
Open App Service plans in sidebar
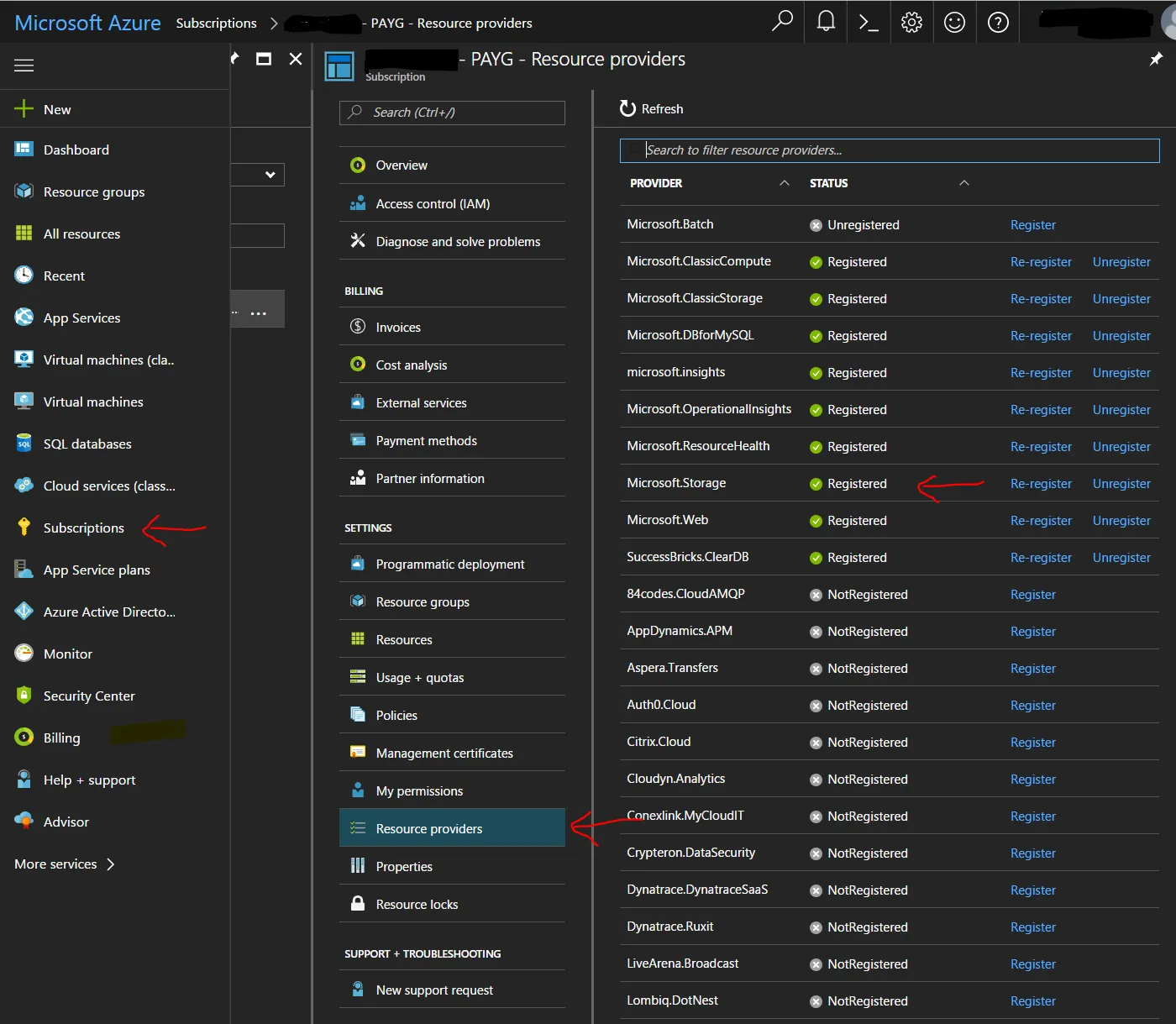pos(115,570)
